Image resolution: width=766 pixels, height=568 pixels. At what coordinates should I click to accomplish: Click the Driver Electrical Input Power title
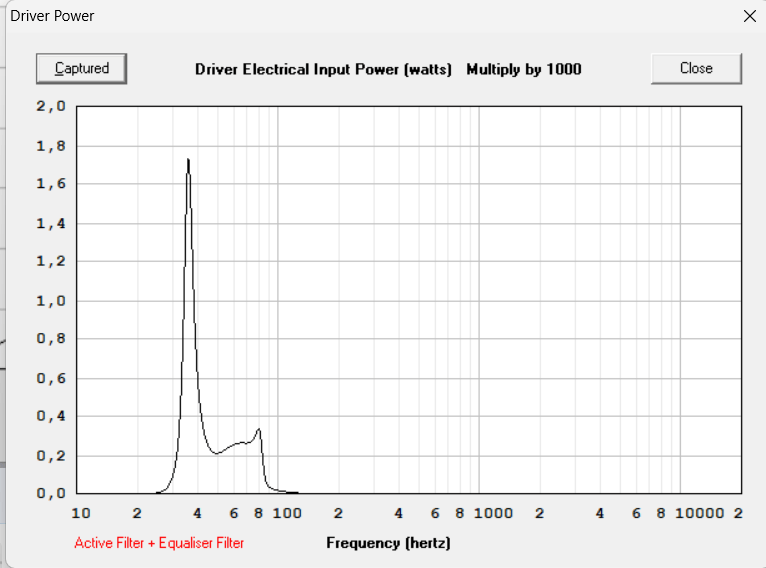[323, 69]
